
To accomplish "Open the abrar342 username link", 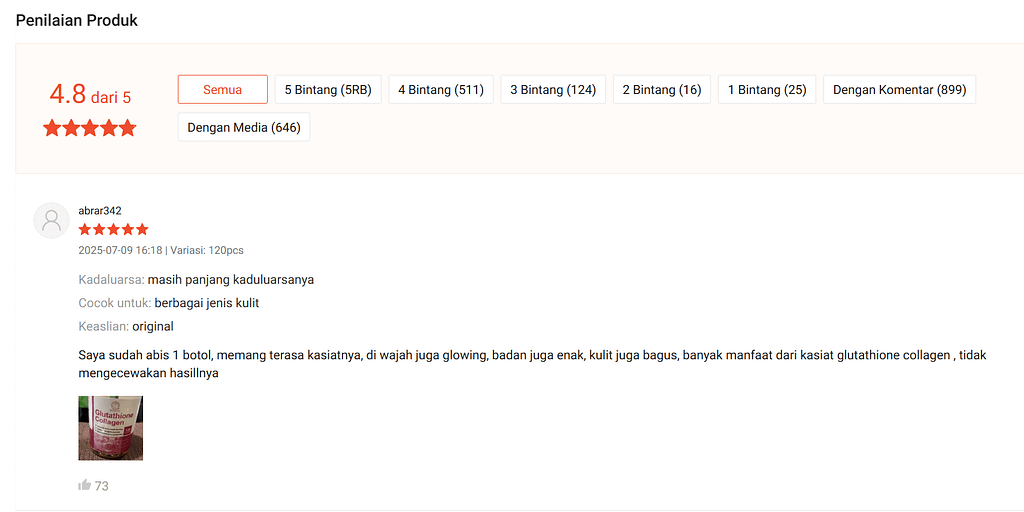I will (x=100, y=210).
